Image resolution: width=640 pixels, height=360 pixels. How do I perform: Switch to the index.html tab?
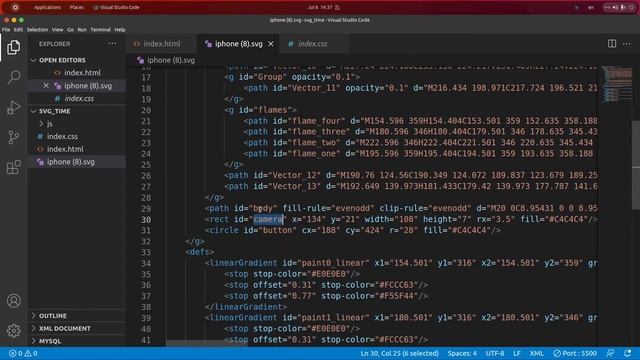coord(162,44)
